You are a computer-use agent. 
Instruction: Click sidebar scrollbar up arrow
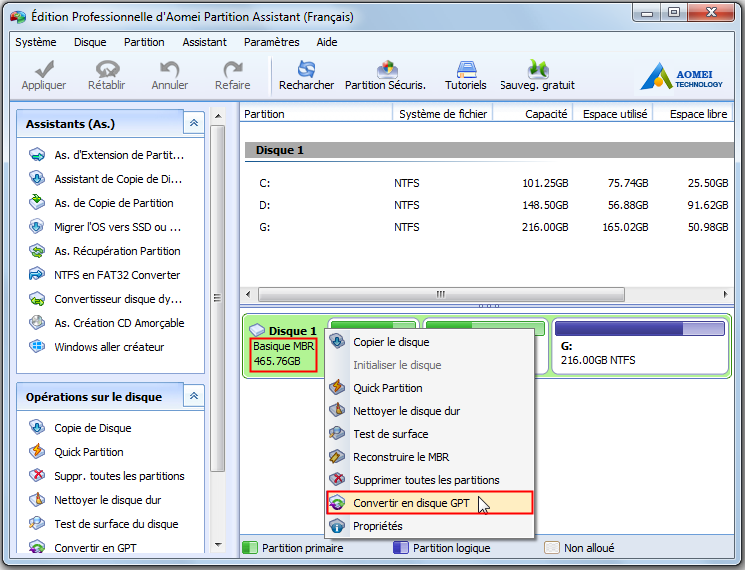(x=218, y=116)
